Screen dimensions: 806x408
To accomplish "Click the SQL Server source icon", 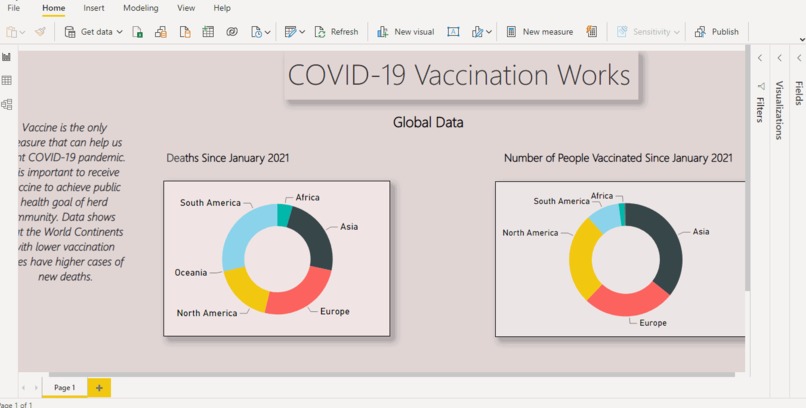I will point(185,32).
